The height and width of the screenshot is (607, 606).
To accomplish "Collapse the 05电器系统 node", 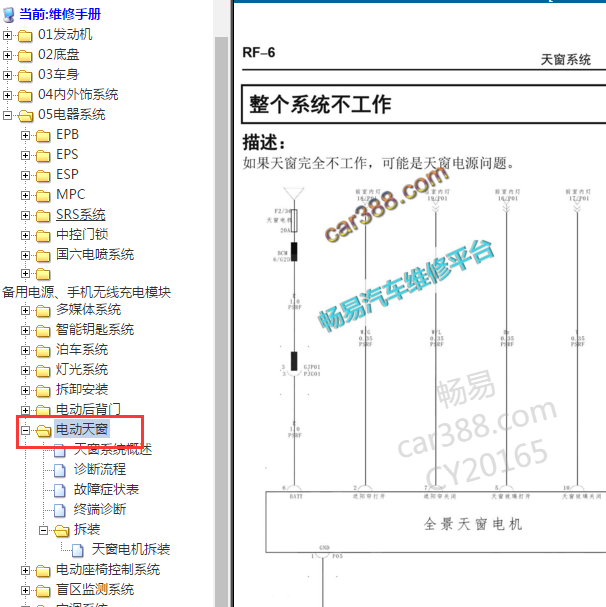I will [x=7, y=115].
